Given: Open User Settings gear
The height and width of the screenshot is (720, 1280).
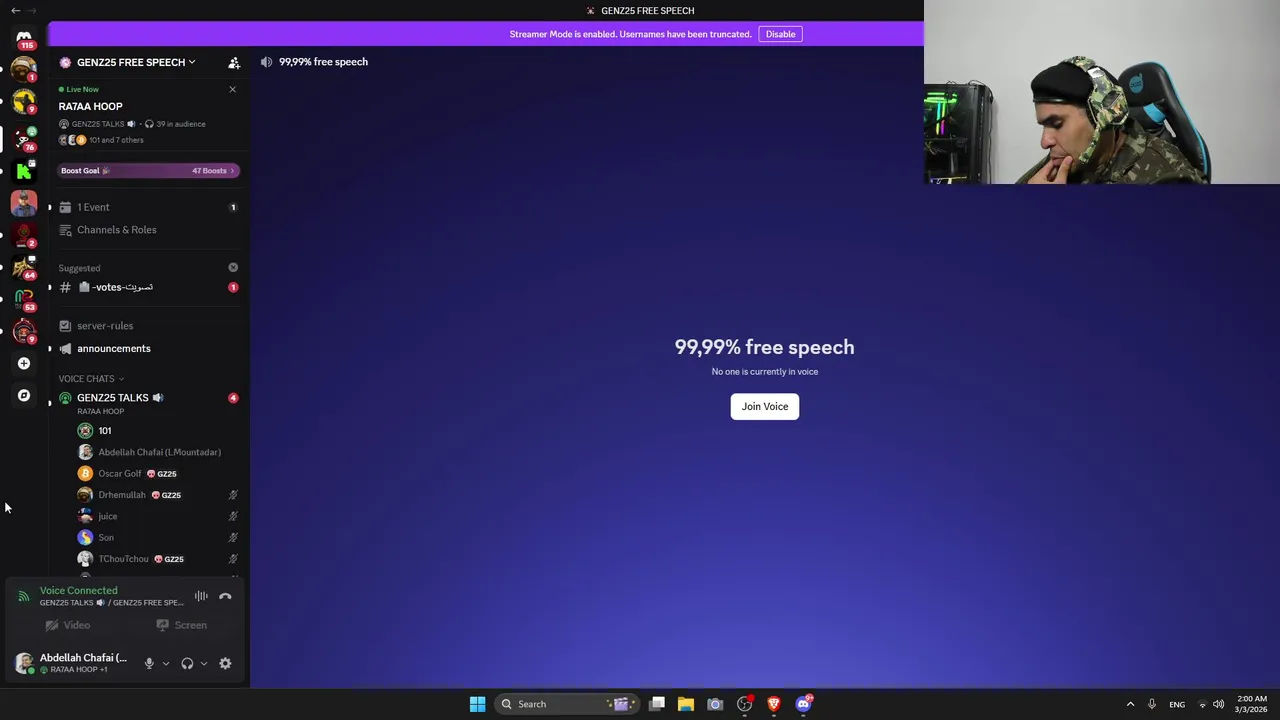Looking at the screenshot, I should pos(225,663).
